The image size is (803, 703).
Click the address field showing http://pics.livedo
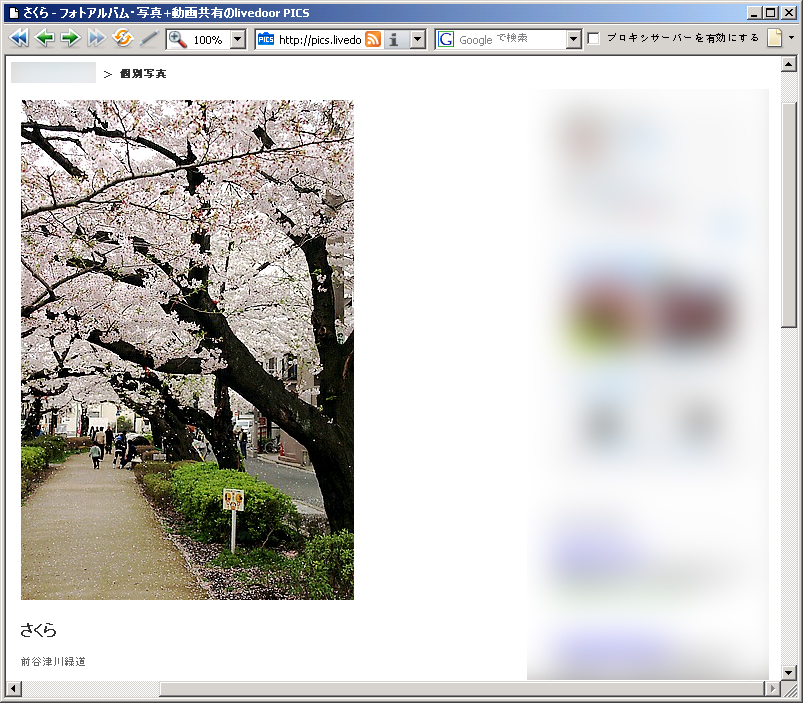[320, 39]
